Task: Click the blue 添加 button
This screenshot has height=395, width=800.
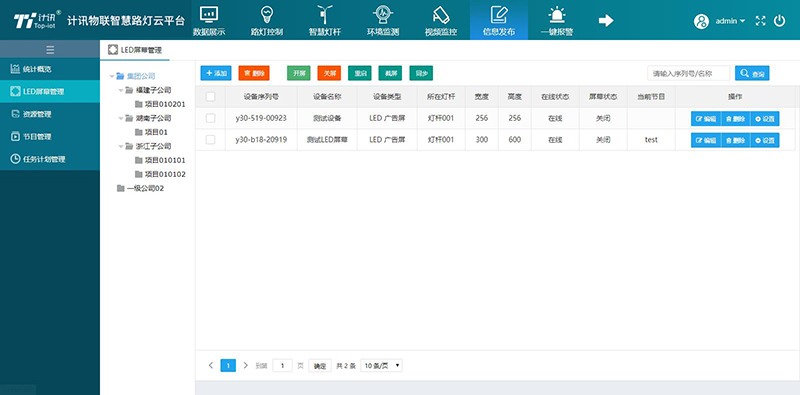Action: [216, 73]
